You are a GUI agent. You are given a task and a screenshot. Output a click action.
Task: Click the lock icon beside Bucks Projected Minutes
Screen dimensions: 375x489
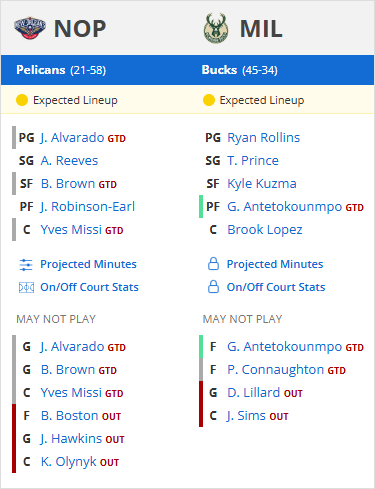pos(213,264)
